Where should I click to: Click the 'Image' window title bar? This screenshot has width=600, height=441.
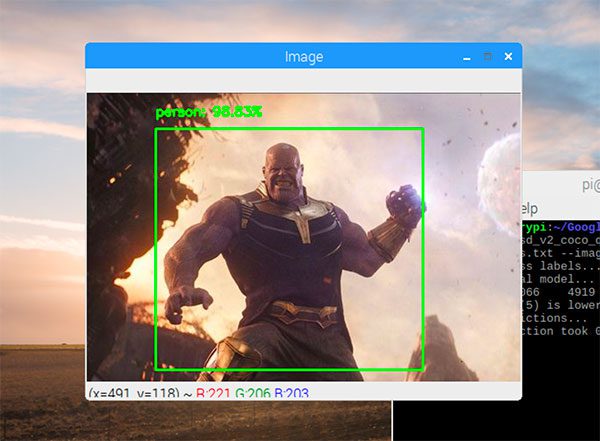point(304,56)
